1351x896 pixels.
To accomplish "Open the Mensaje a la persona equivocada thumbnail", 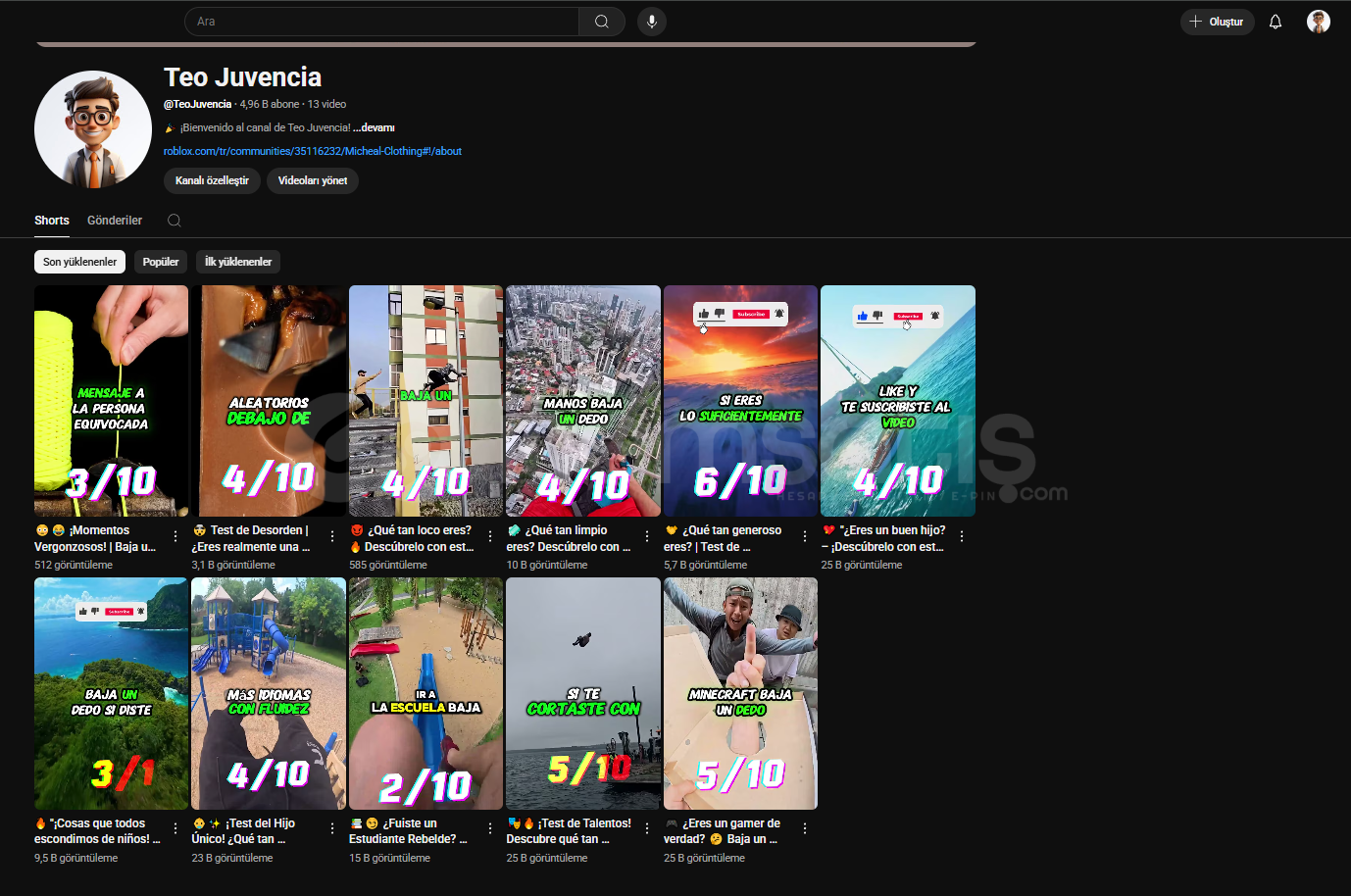I will click(111, 401).
